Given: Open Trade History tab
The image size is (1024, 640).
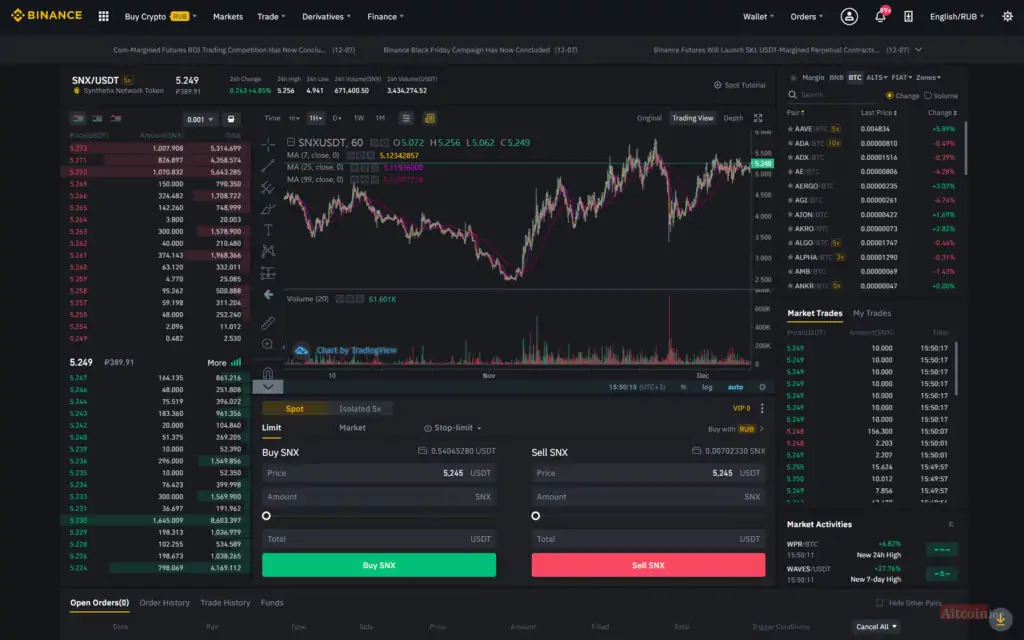Looking at the screenshot, I should [x=225, y=603].
